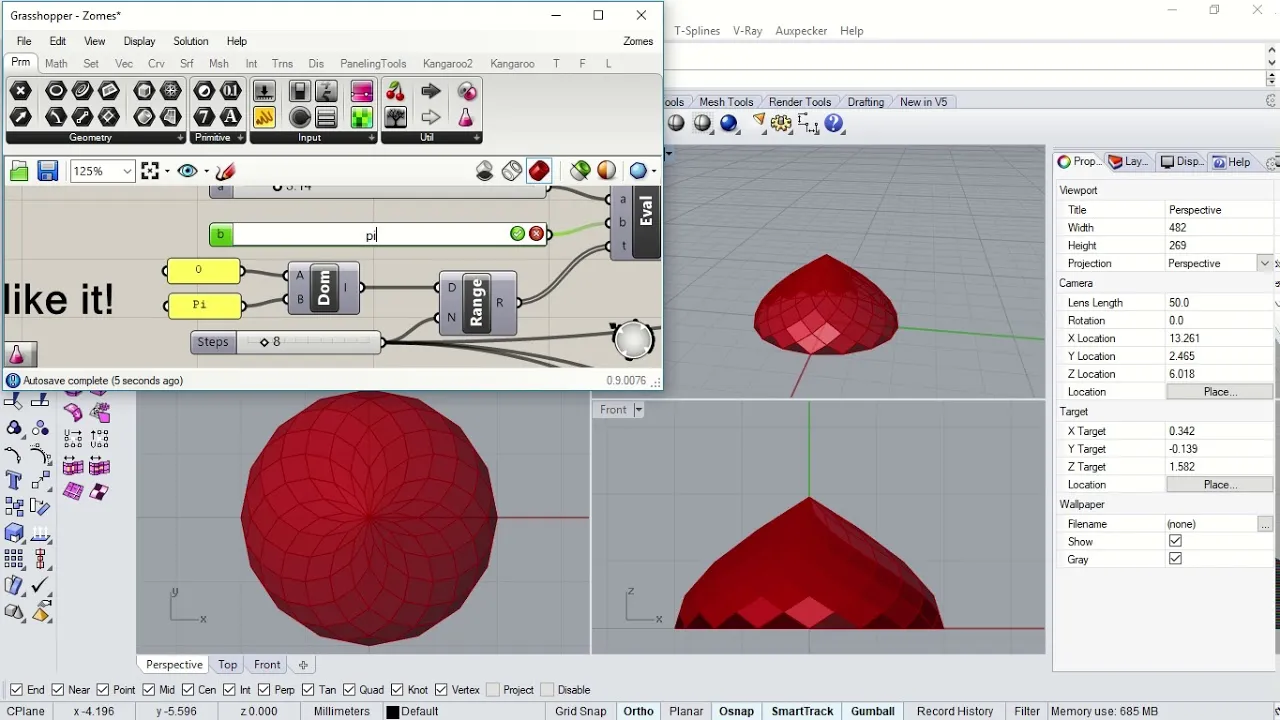Click the Rhino Options gear icon
1280x720 pixels.
coord(781,123)
